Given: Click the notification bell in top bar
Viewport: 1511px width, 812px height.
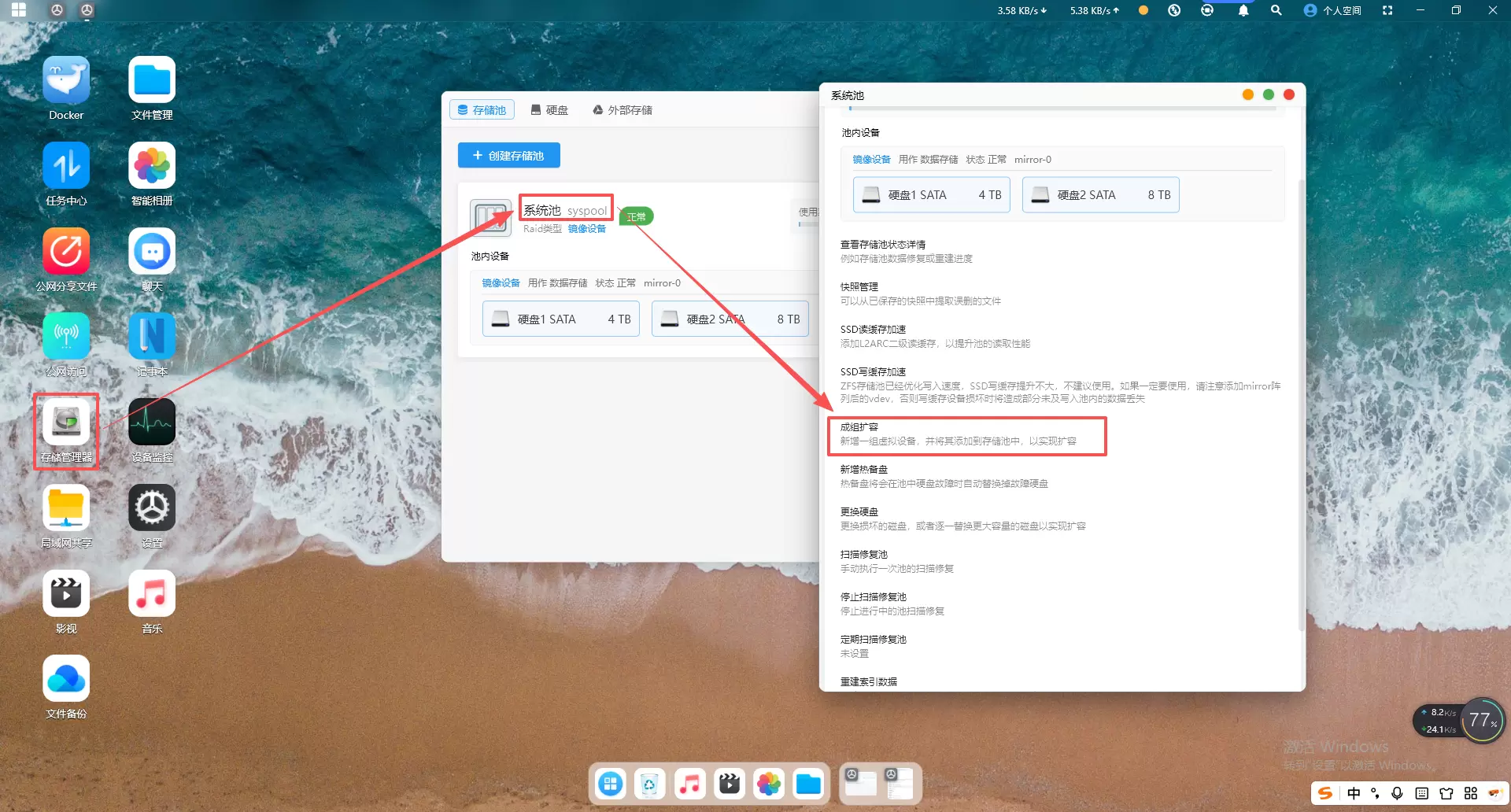Looking at the screenshot, I should [1243, 10].
